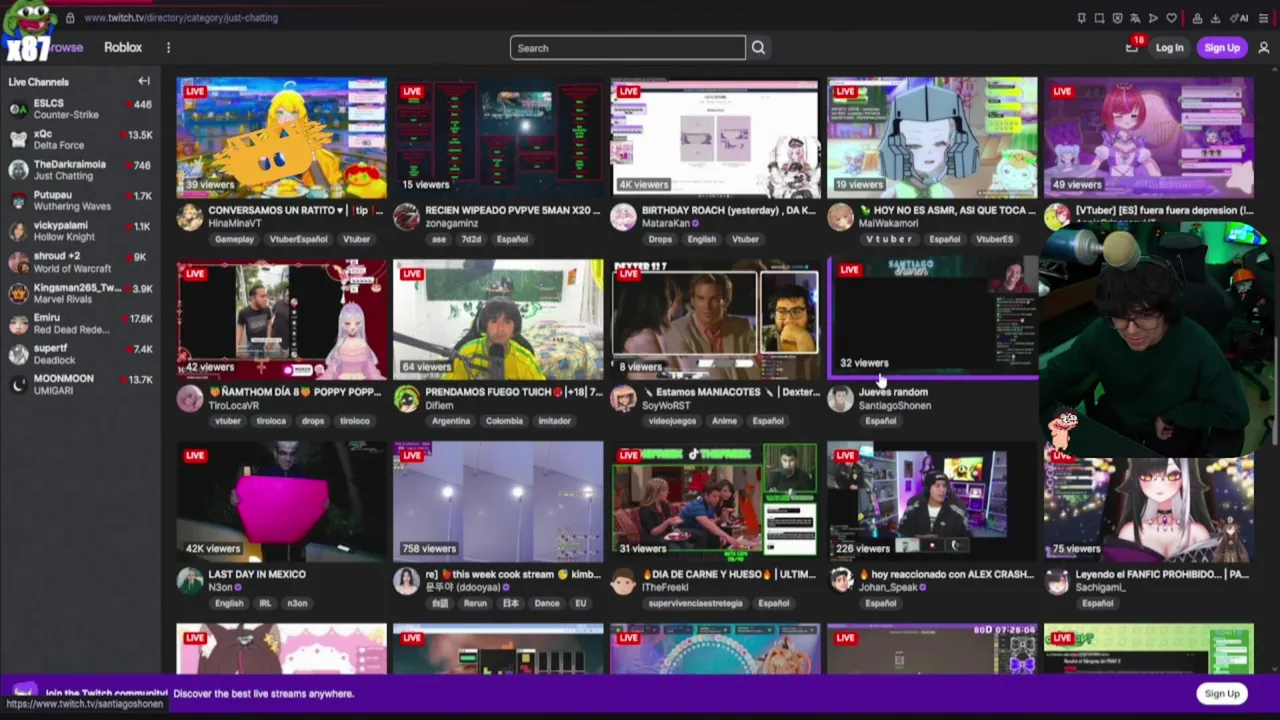1280x720 pixels.
Task: Open the 758 viewers cook stream thumbnail
Action: click(x=498, y=501)
